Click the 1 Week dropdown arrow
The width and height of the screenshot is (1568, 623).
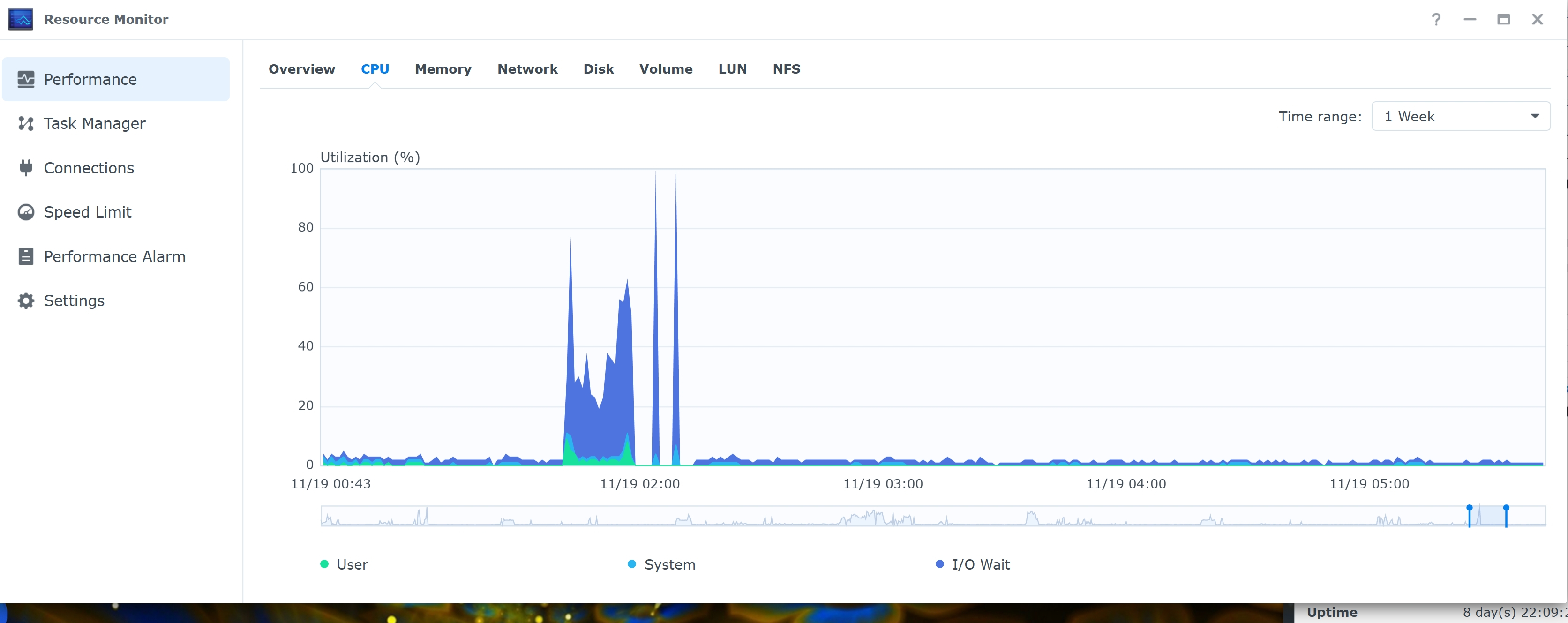[1535, 116]
